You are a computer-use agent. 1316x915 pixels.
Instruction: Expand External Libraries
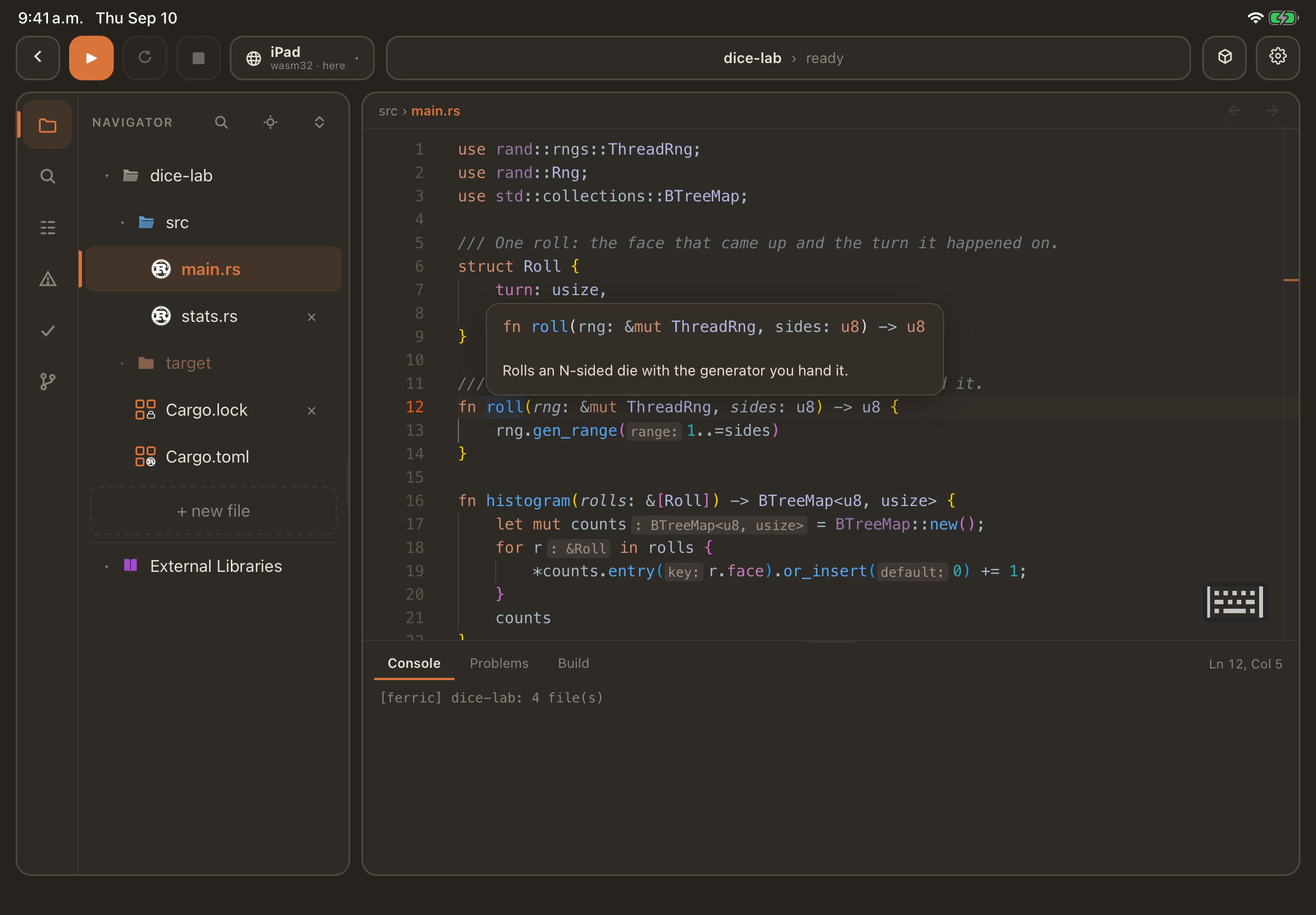click(107, 566)
